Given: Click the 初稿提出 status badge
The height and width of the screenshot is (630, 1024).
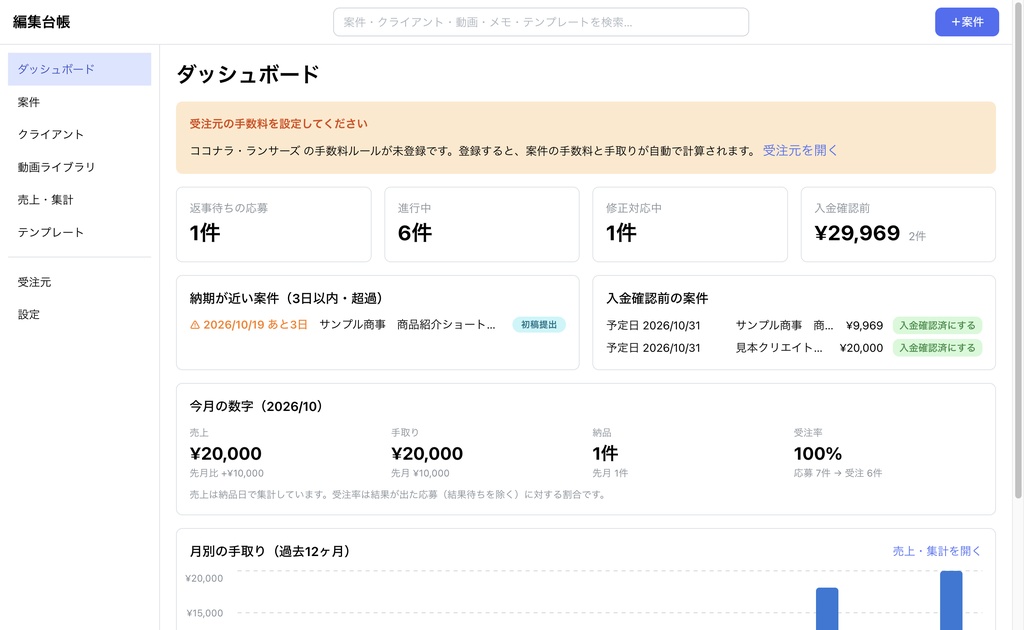Looking at the screenshot, I should [539, 324].
